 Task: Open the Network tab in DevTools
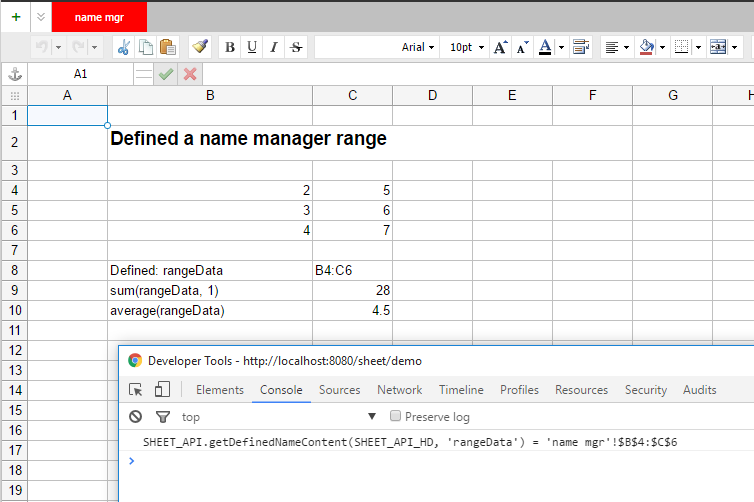pos(400,390)
